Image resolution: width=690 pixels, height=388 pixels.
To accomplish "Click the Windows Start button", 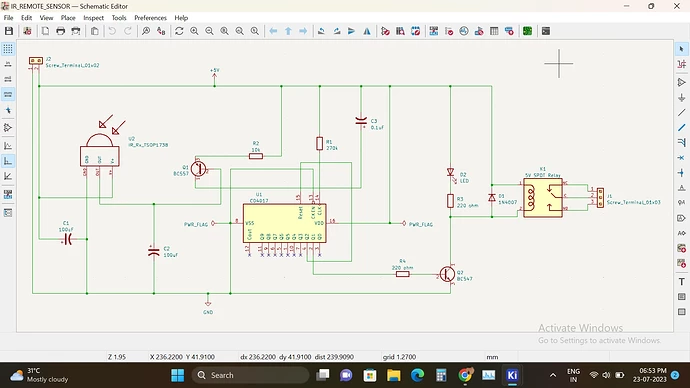I will click(x=178, y=375).
